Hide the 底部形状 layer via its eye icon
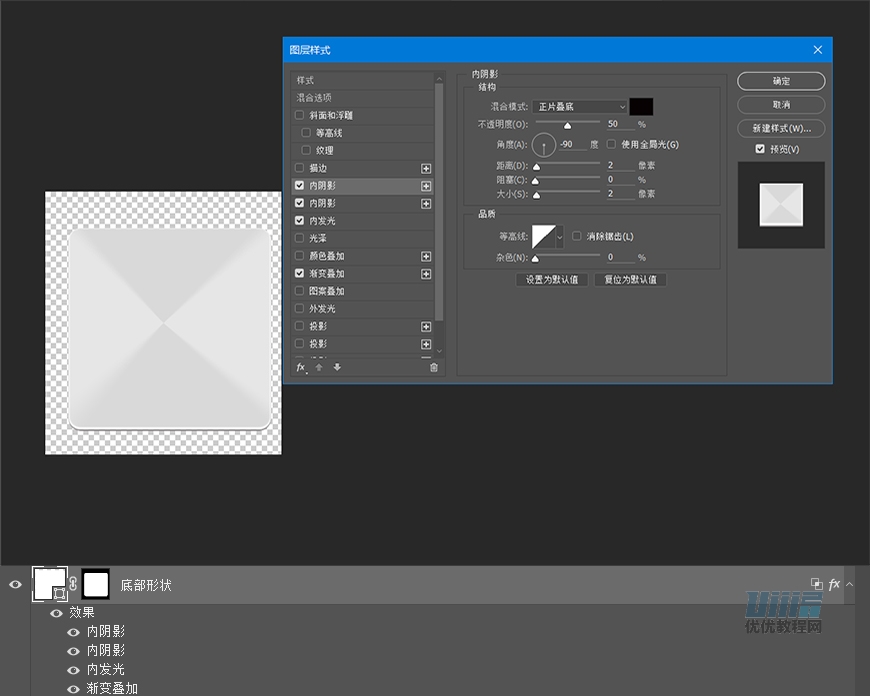The width and height of the screenshot is (870, 696). [16, 584]
